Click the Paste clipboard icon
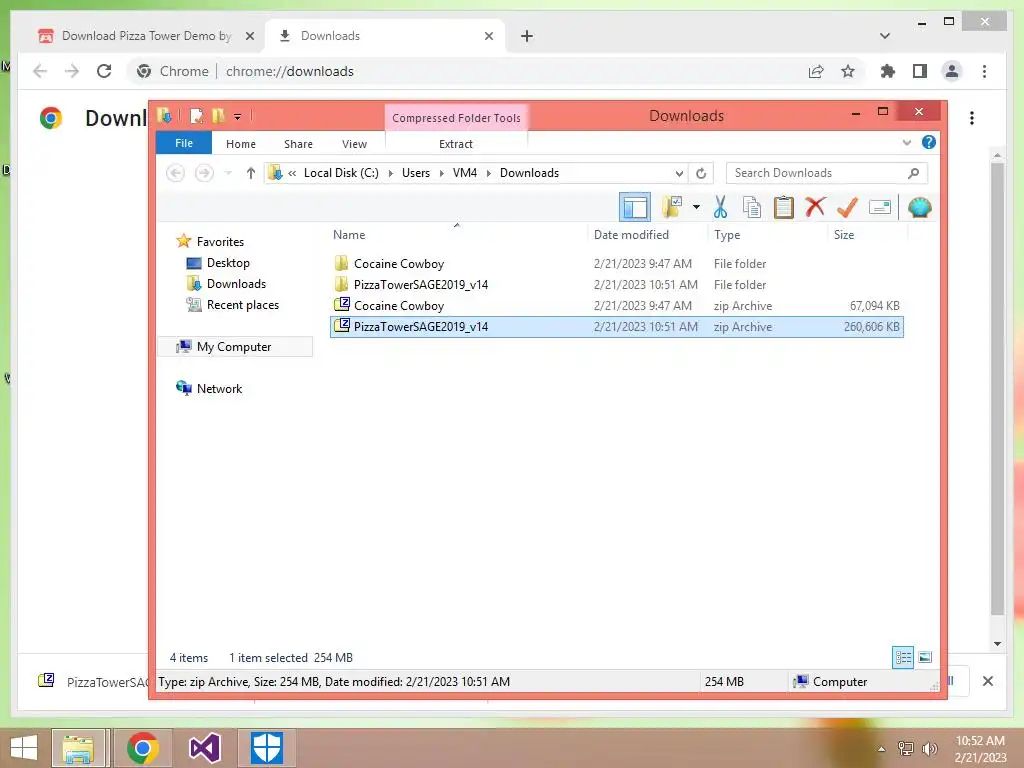The width and height of the screenshot is (1024, 768). coord(783,208)
